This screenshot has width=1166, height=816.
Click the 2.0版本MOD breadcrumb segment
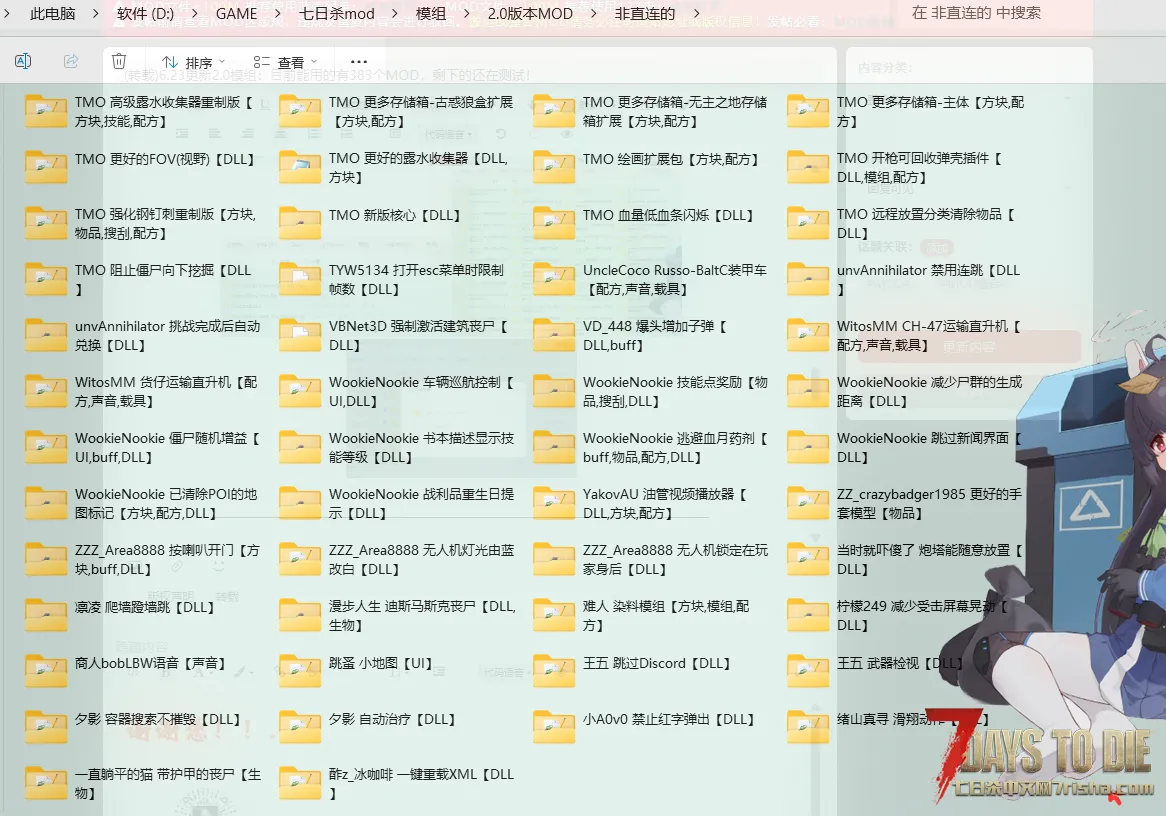click(x=530, y=13)
